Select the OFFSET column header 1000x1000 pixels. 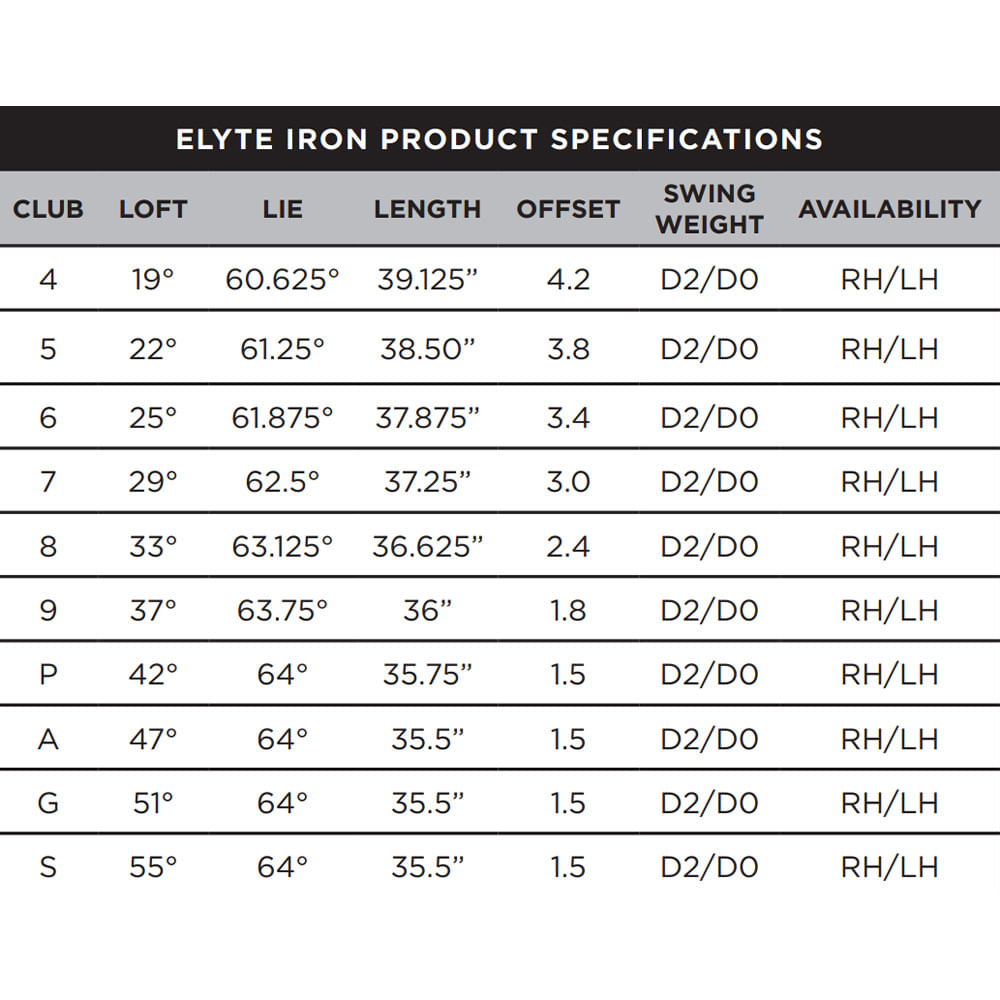pos(568,209)
